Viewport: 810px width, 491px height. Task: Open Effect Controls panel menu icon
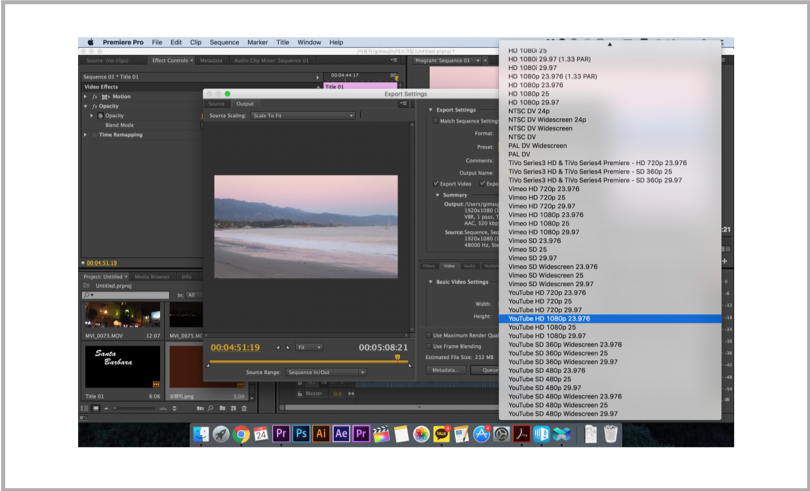394,60
